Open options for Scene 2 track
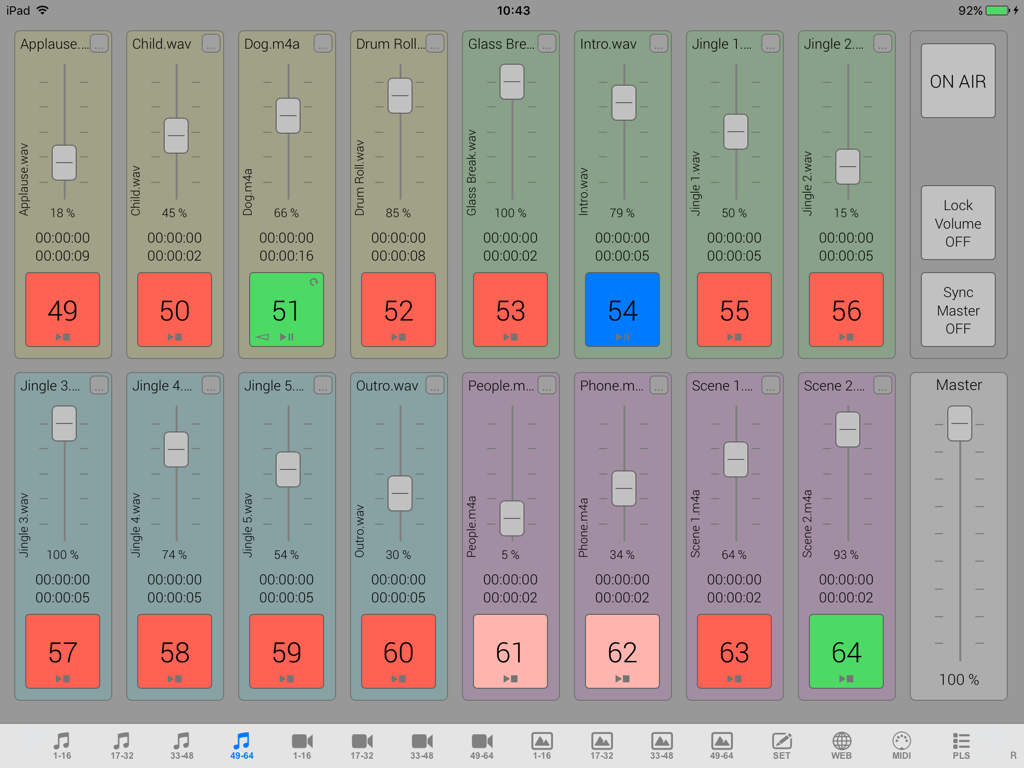 pyautogui.click(x=882, y=385)
